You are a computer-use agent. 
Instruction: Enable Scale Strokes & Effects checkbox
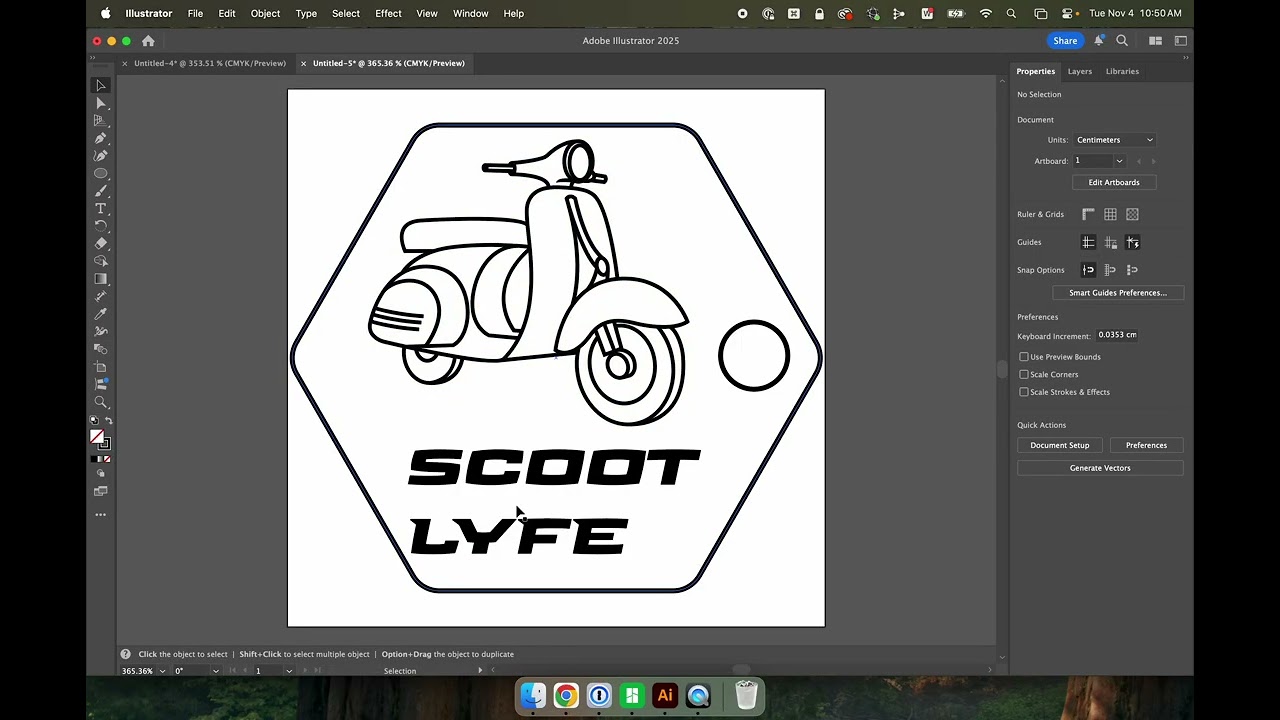1023,392
